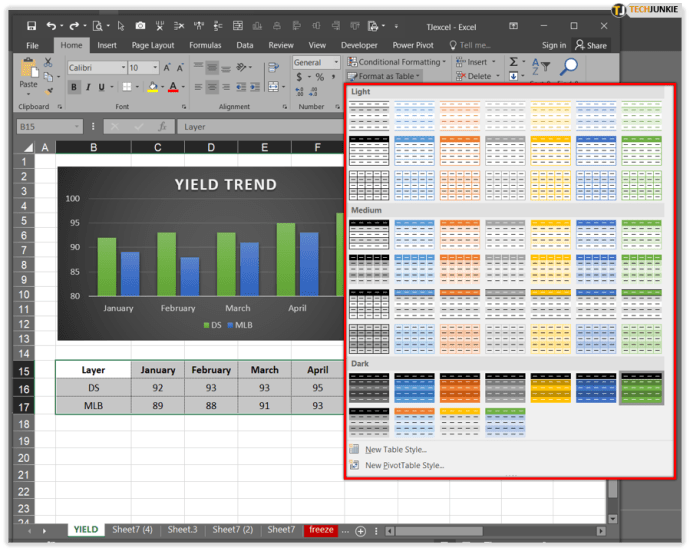Click the Orientation text angle icon
The height and width of the screenshot is (551, 690).
(241, 67)
